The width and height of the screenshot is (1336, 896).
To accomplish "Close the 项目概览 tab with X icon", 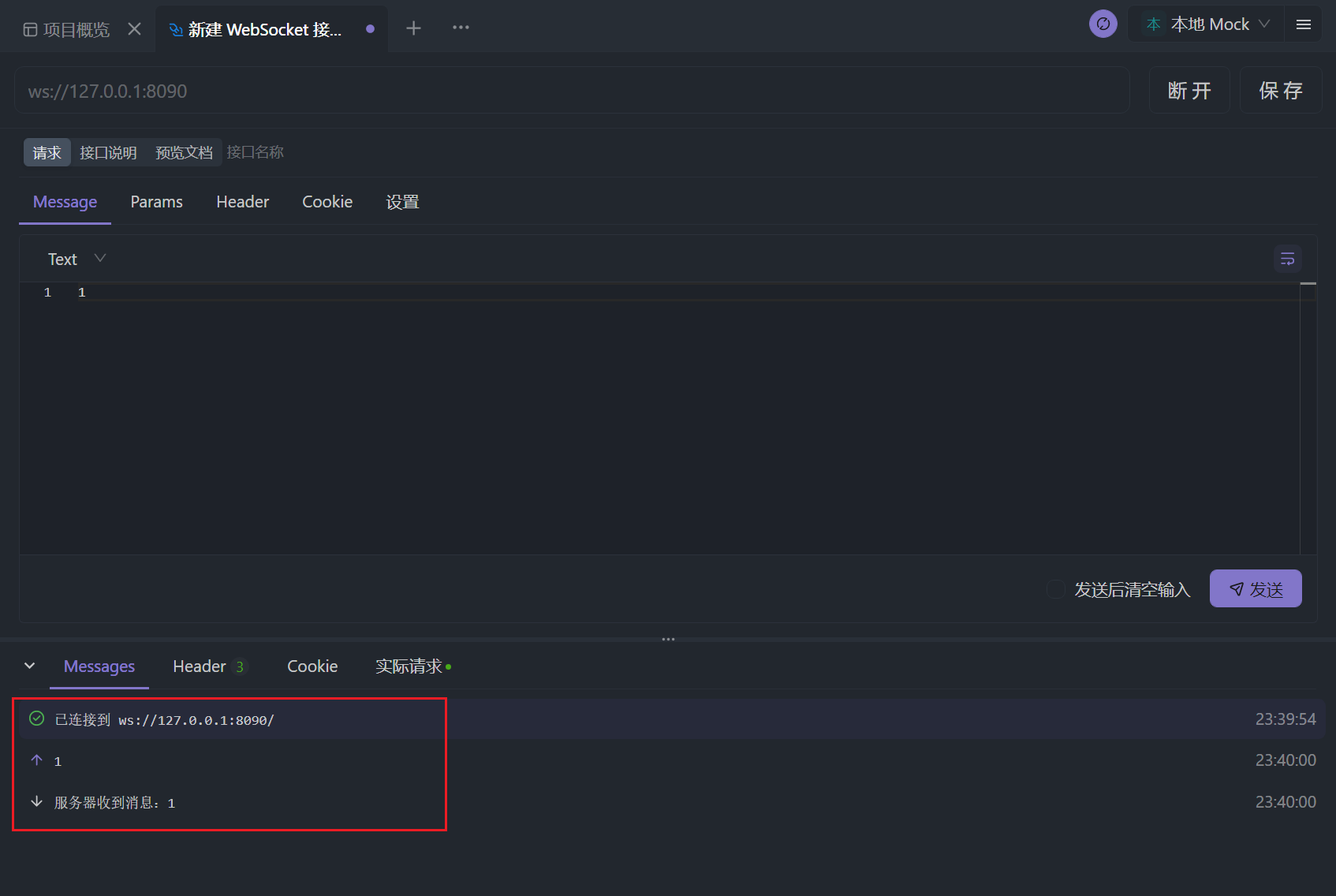I will (x=134, y=29).
